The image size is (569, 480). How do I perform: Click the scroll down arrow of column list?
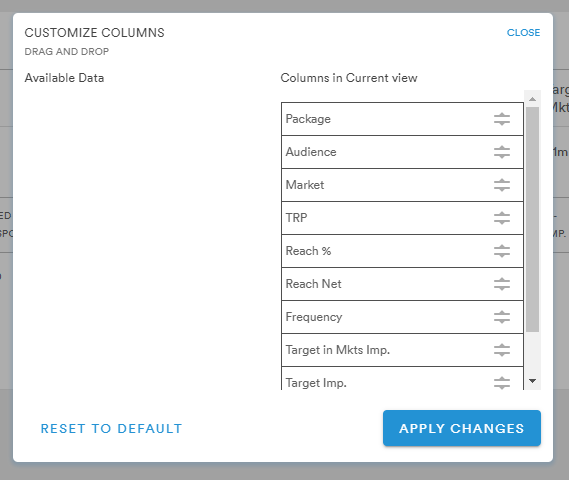coord(532,381)
